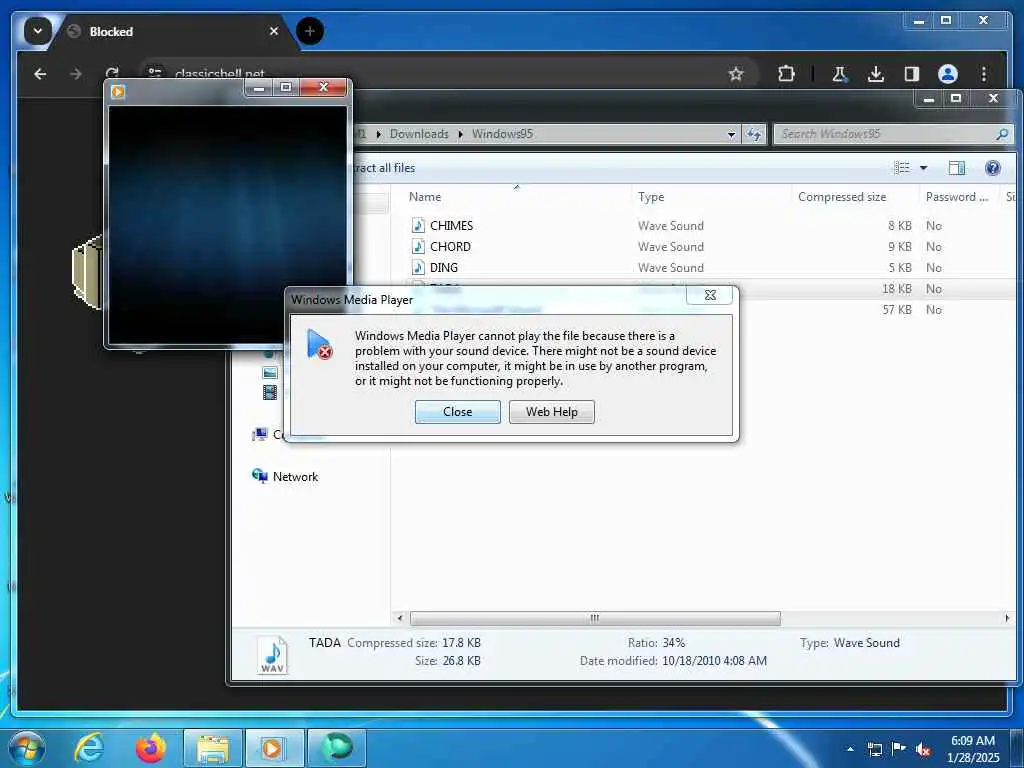Screen dimensions: 1024x768
Task: Click the Network icon in sidebar
Action: (x=260, y=476)
